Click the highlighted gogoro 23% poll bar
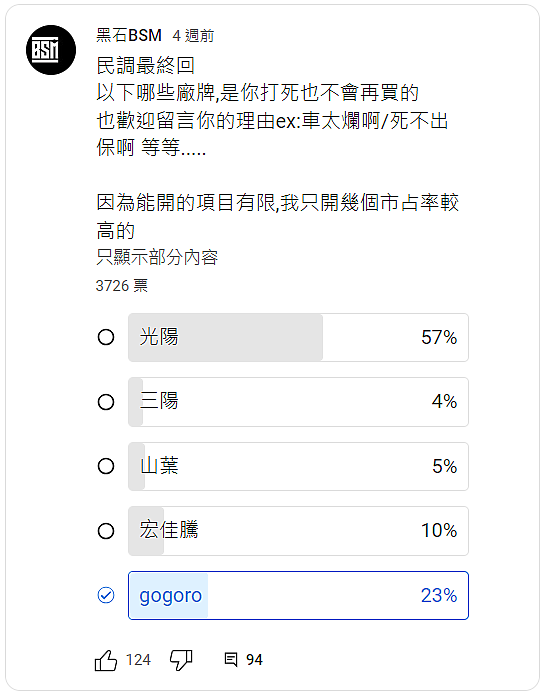Image resolution: width=546 pixels, height=699 pixels. point(298,596)
